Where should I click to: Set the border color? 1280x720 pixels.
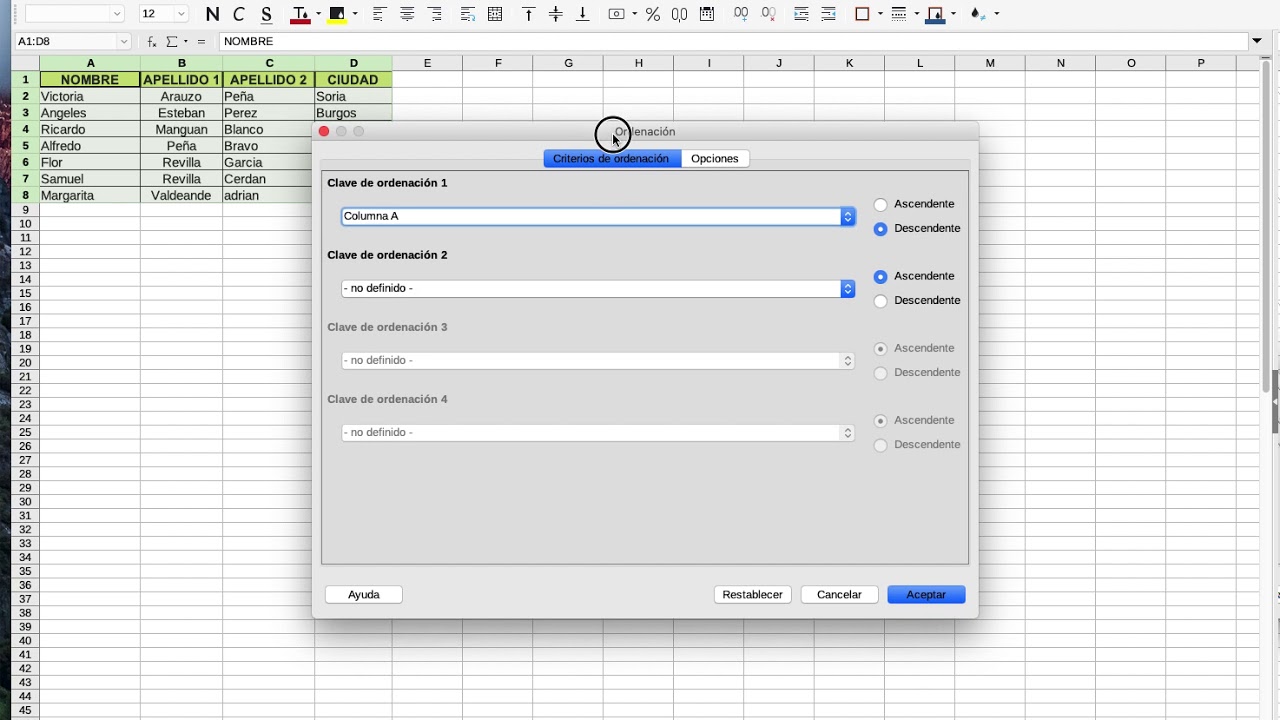[x=935, y=14]
